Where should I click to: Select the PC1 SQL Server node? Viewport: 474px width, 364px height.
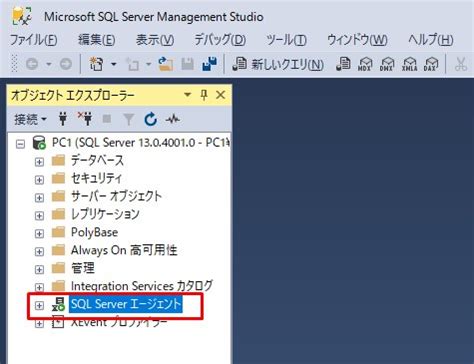point(141,143)
